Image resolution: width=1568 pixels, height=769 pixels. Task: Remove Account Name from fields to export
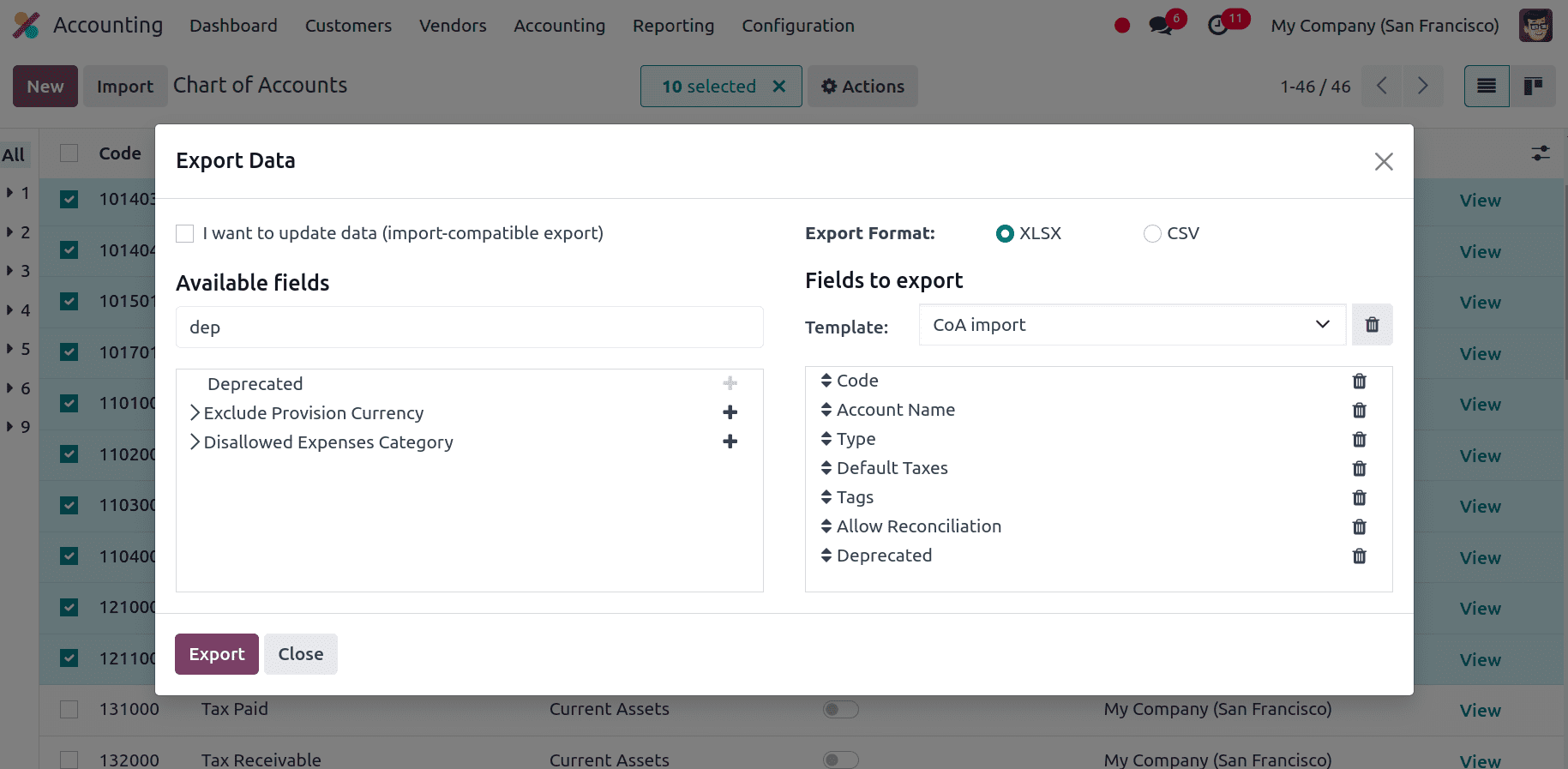(1359, 410)
